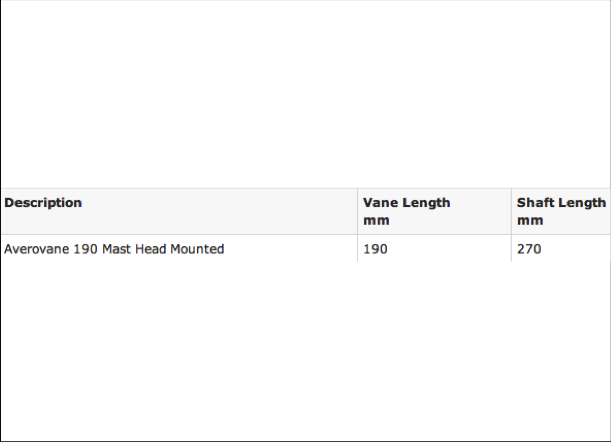
Task: Click the word Averovane in the description
Action: pyautogui.click(x=36, y=249)
